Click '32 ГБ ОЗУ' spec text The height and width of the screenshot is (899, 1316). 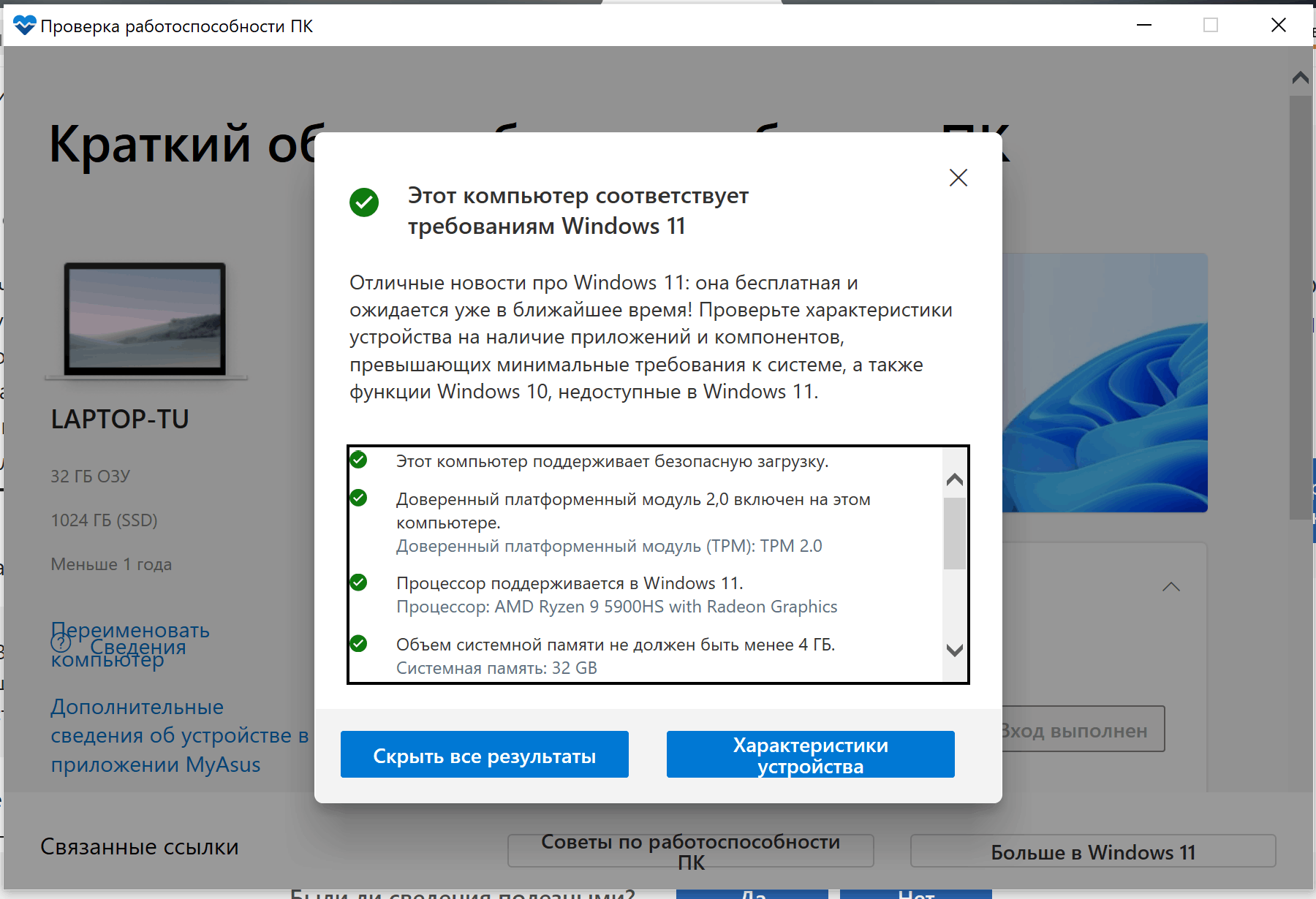pyautogui.click(x=90, y=477)
